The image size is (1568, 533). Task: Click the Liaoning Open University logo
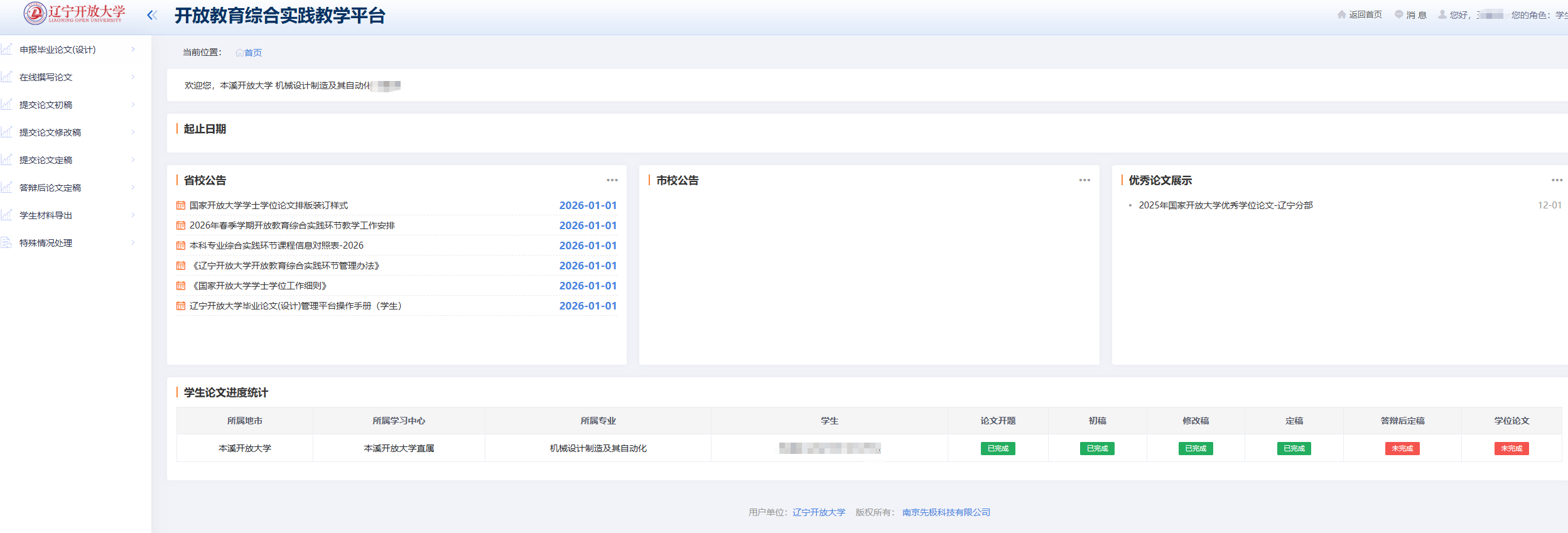pos(75,13)
